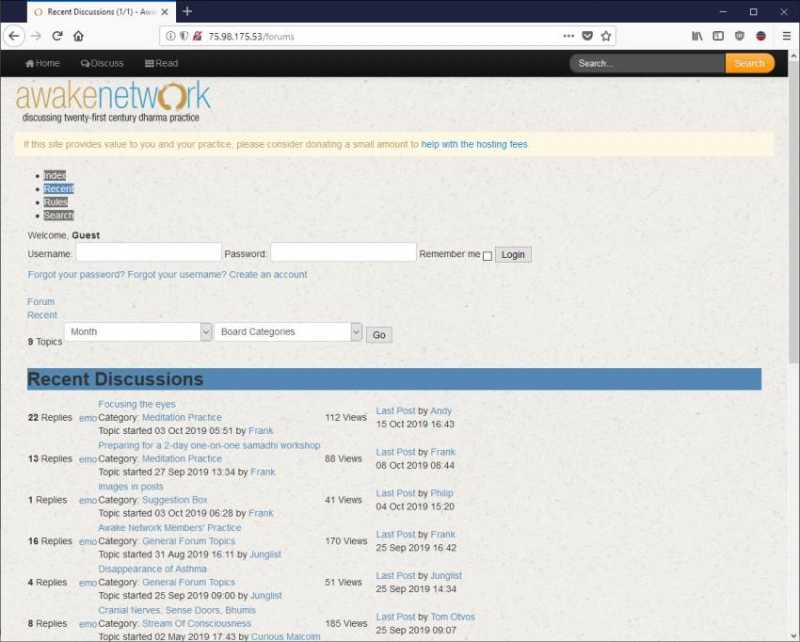This screenshot has height=642, width=800.
Task: Enable the Remember me checkbox
Action: point(487,256)
